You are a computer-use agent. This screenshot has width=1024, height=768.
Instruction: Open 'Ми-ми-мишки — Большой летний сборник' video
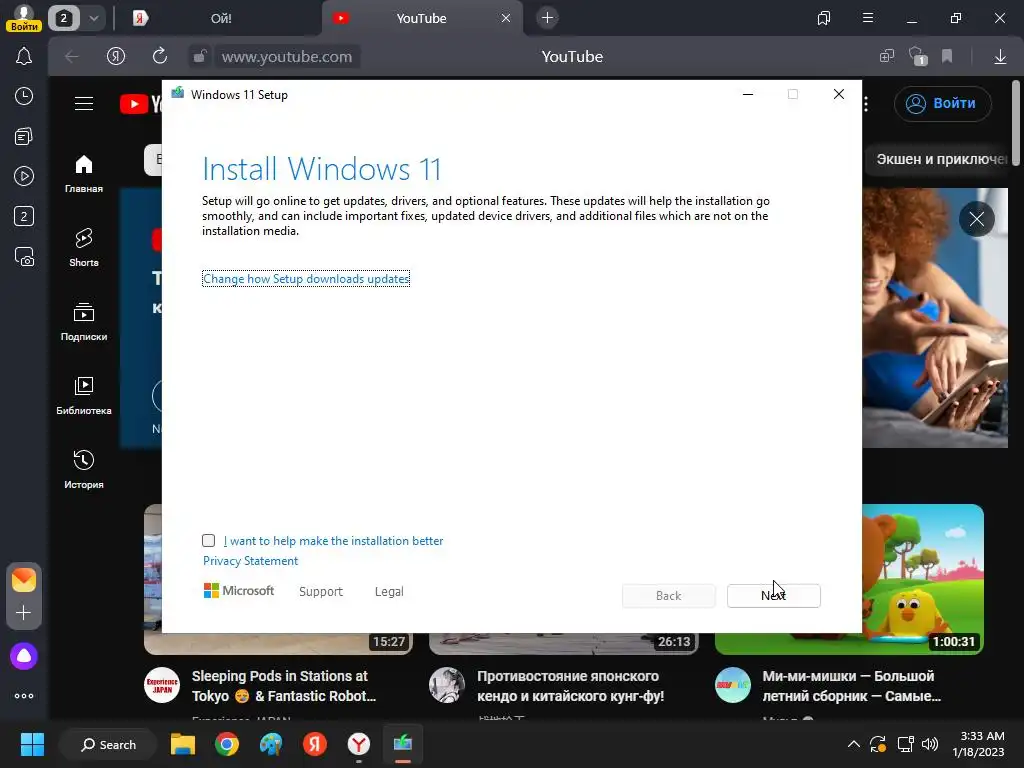pyautogui.click(x=852, y=686)
